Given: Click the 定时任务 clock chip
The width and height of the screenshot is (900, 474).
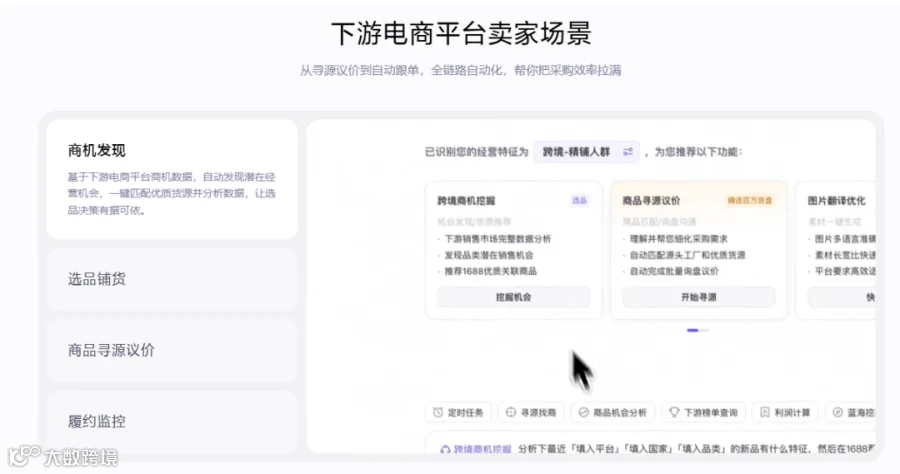Looking at the screenshot, I should tap(458, 412).
